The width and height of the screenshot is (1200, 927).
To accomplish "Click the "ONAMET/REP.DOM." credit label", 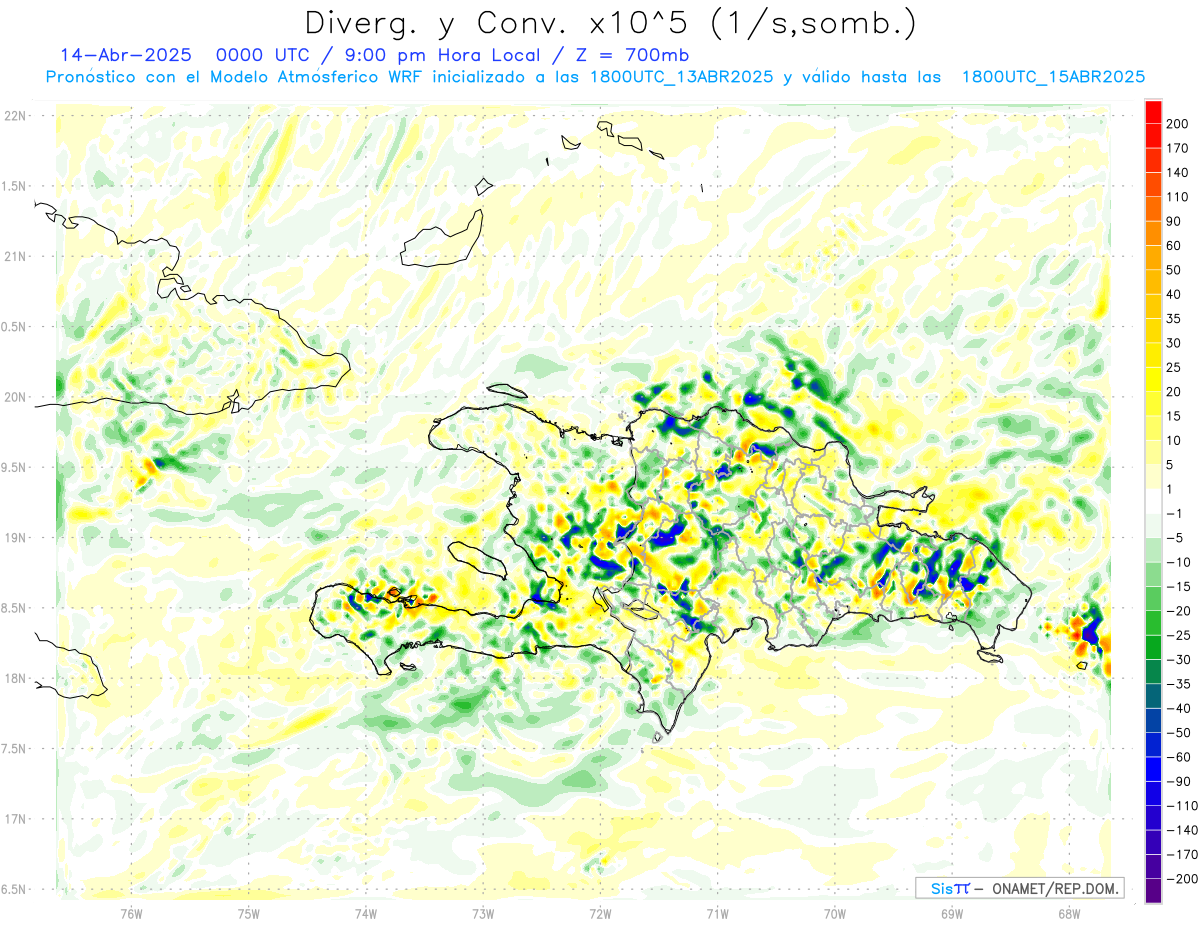I will (1055, 888).
